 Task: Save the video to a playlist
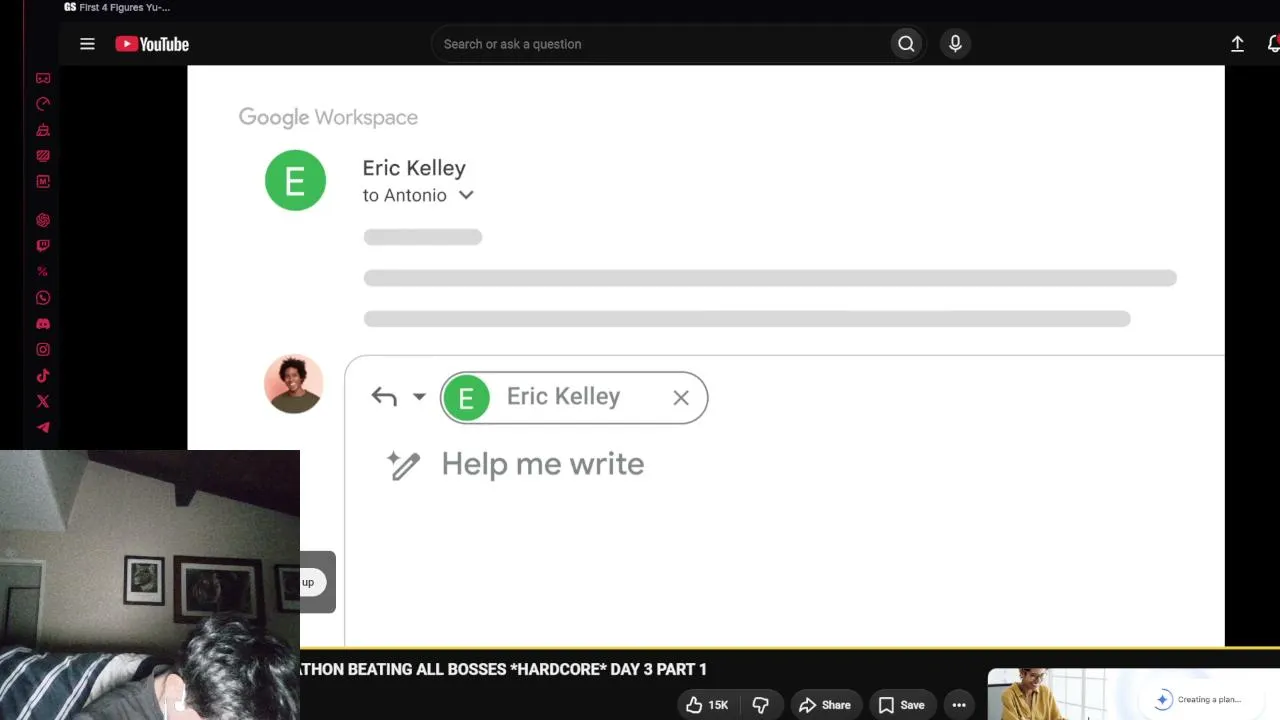(x=901, y=705)
